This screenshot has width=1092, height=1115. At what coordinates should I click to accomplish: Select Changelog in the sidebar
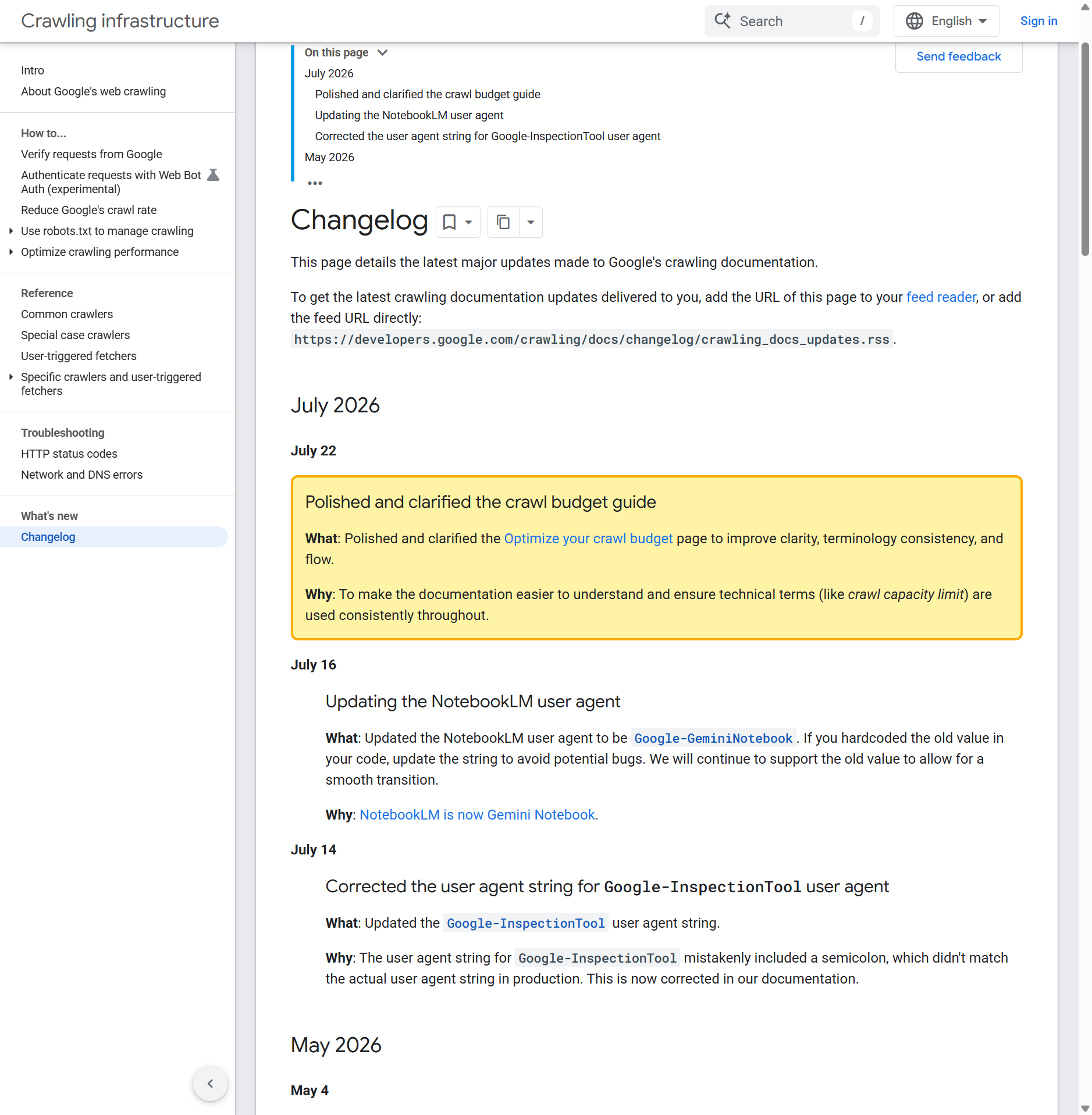coord(114,537)
